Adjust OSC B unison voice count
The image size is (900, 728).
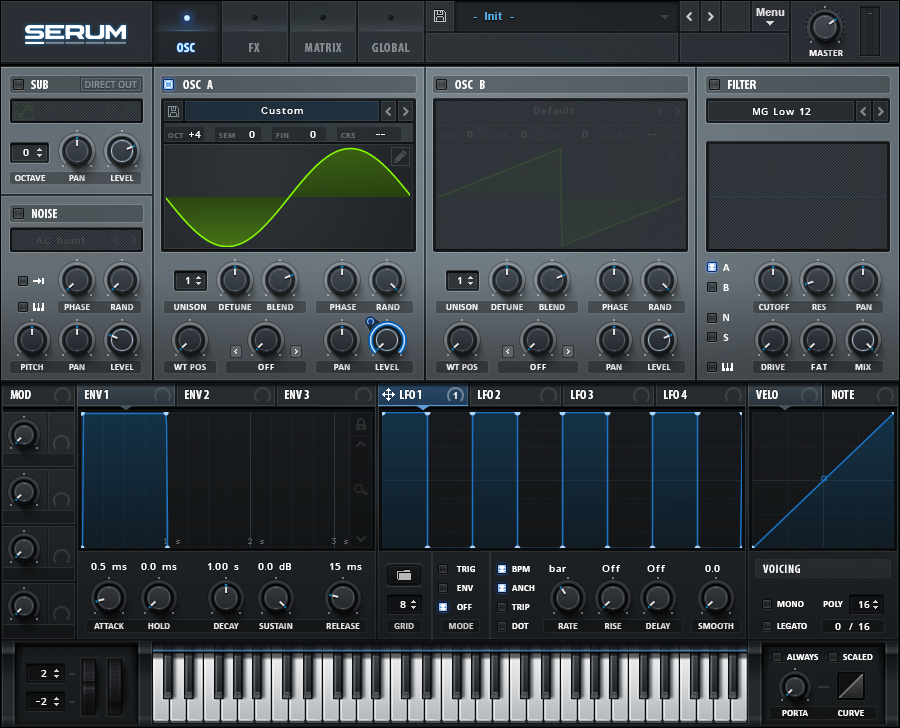coord(462,281)
